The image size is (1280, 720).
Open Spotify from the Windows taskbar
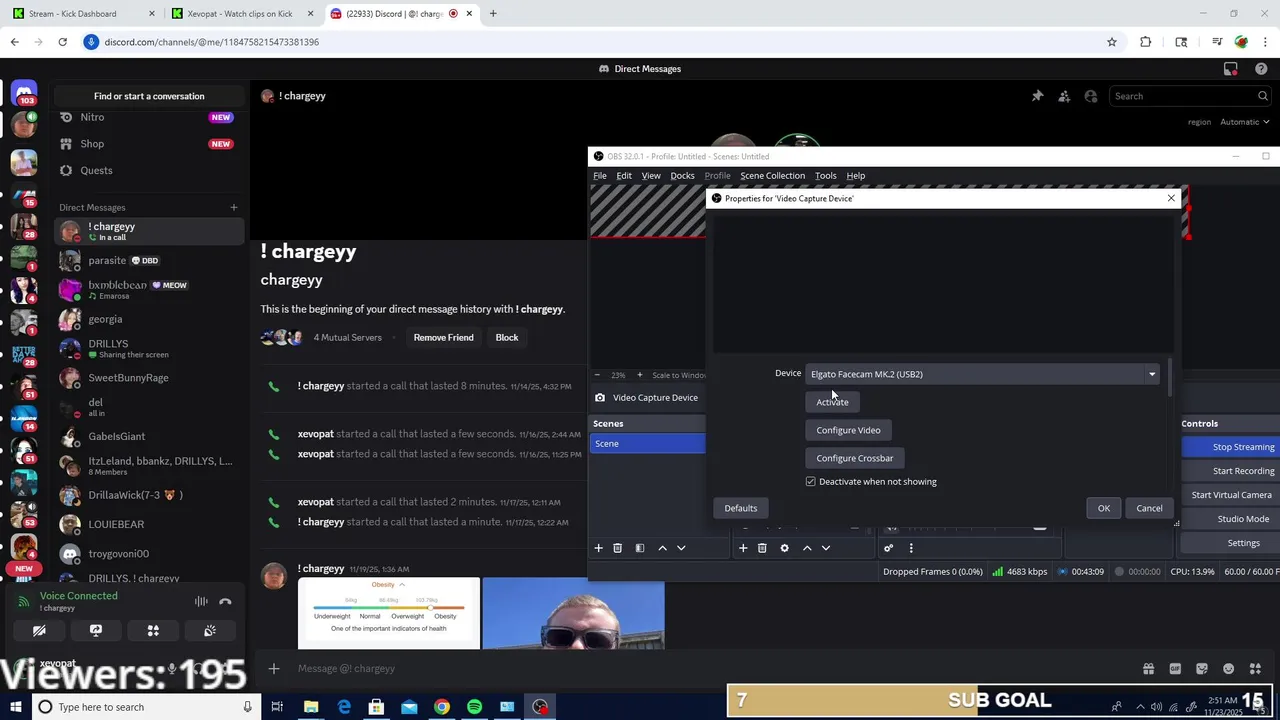click(x=474, y=707)
